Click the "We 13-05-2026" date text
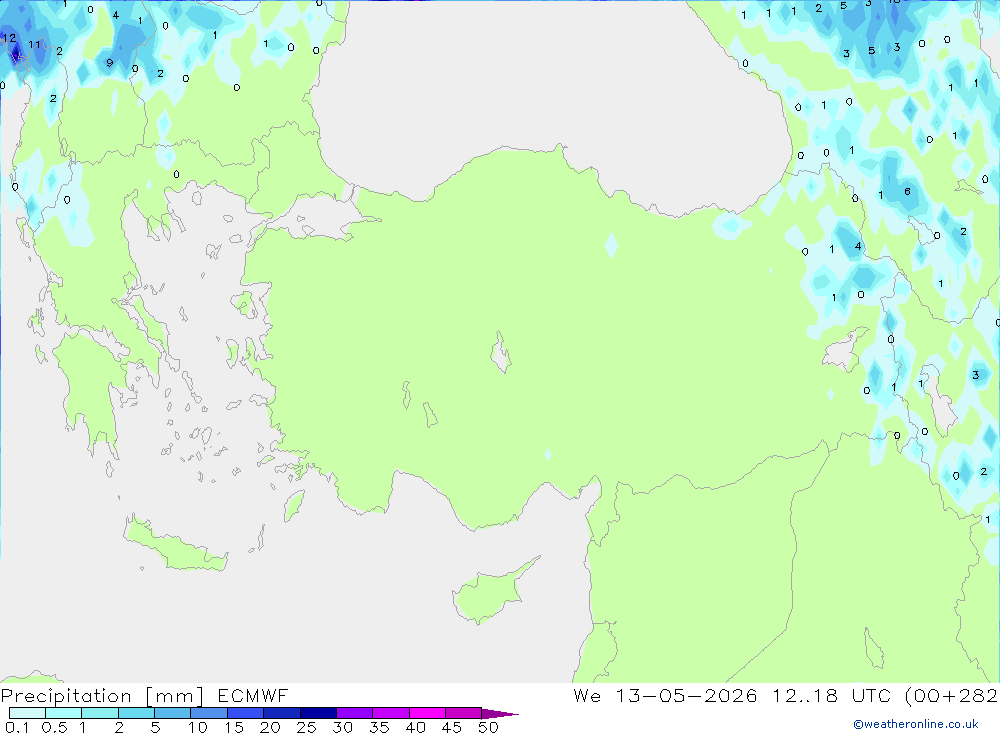Image resolution: width=1000 pixels, height=733 pixels. coord(665,695)
